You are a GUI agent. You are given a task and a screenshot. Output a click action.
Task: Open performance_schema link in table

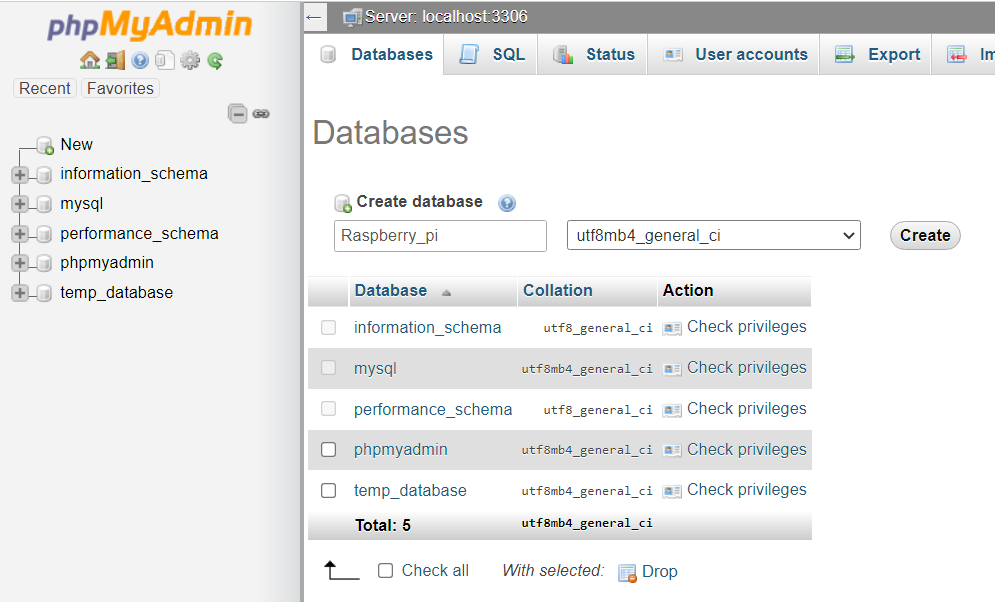point(433,409)
